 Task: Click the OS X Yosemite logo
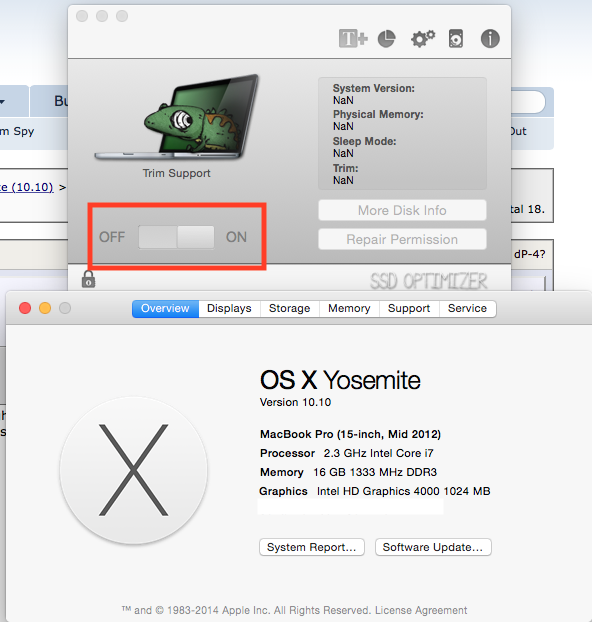pyautogui.click(x=133, y=470)
